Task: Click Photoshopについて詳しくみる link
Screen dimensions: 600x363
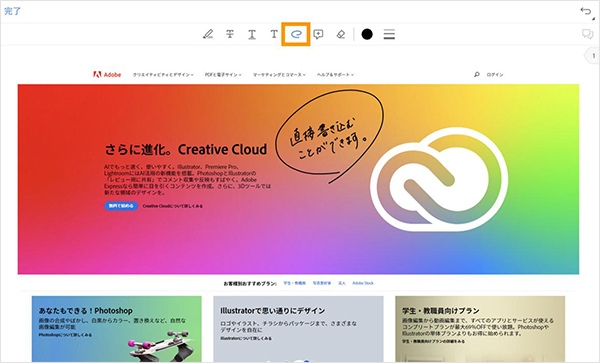Action: point(65,335)
